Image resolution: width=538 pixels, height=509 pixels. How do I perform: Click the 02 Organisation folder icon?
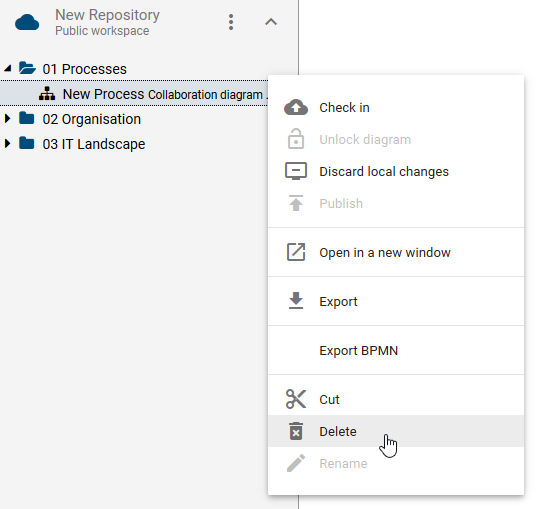[27, 118]
